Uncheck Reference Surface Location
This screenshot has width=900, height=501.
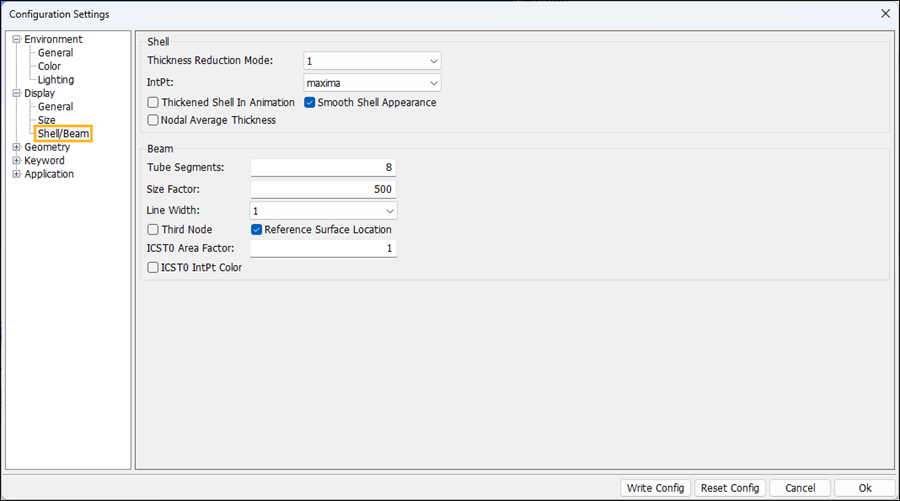[x=257, y=230]
